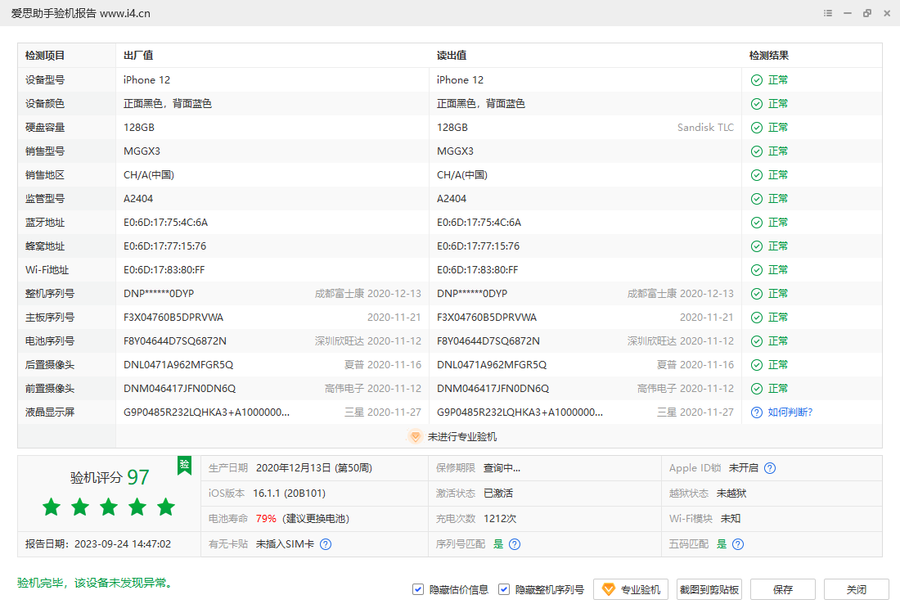Viewport: 900px width, 613px height.
Task: Click 已激活 activation status value
Action: [498, 494]
